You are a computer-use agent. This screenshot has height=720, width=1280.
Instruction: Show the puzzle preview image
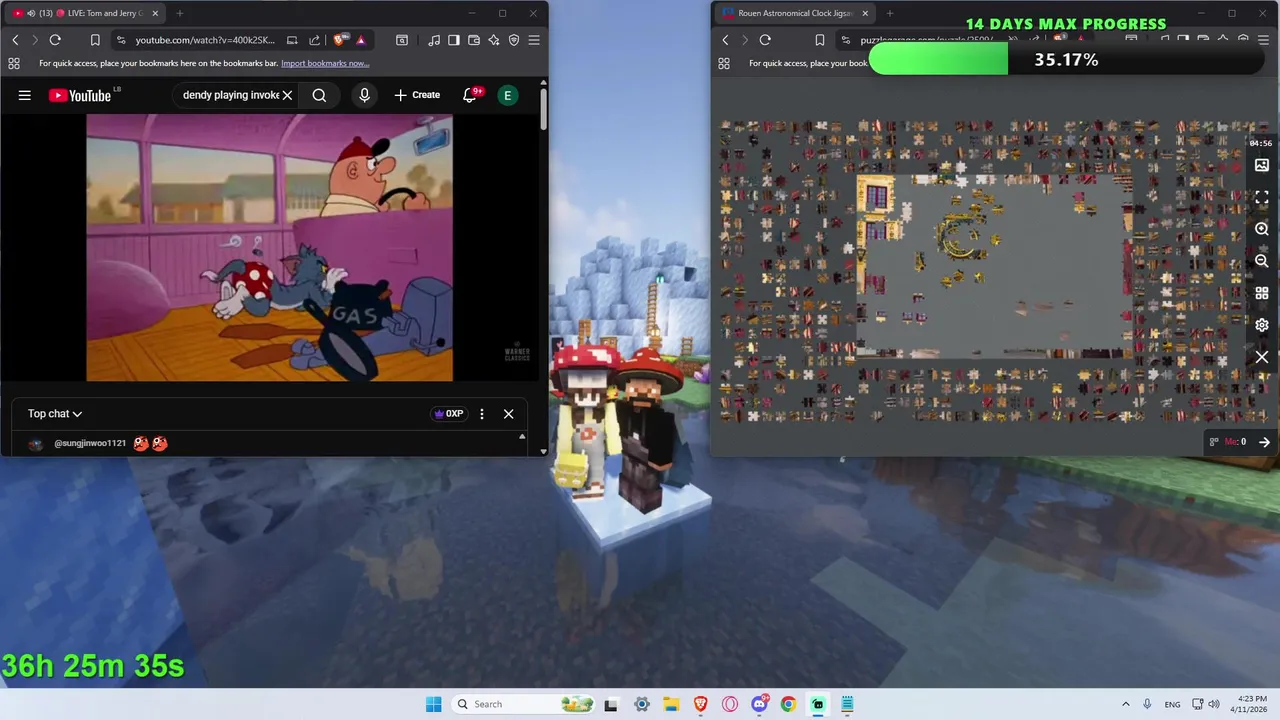[x=1262, y=165]
